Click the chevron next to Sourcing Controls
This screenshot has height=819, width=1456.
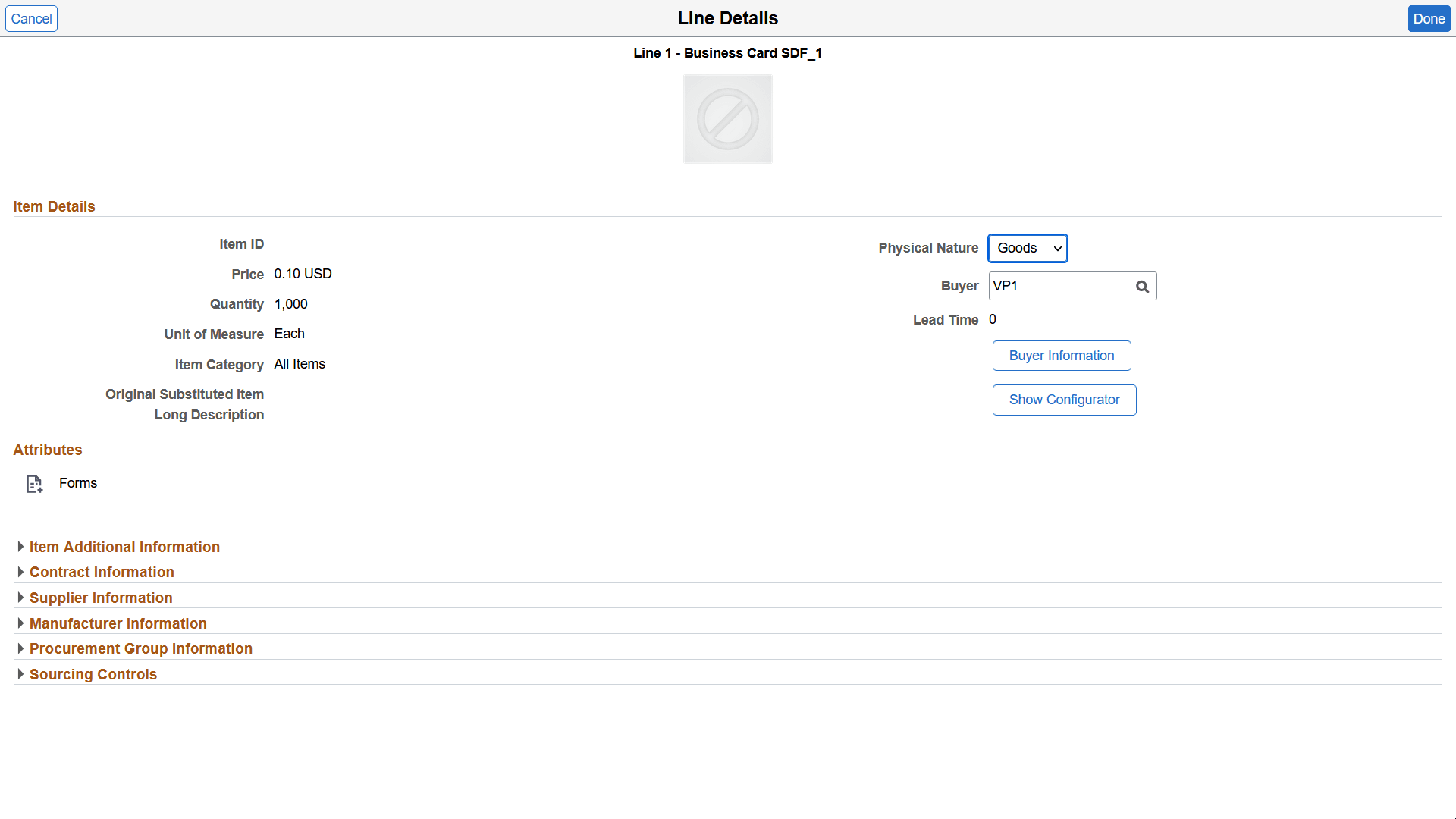(20, 673)
